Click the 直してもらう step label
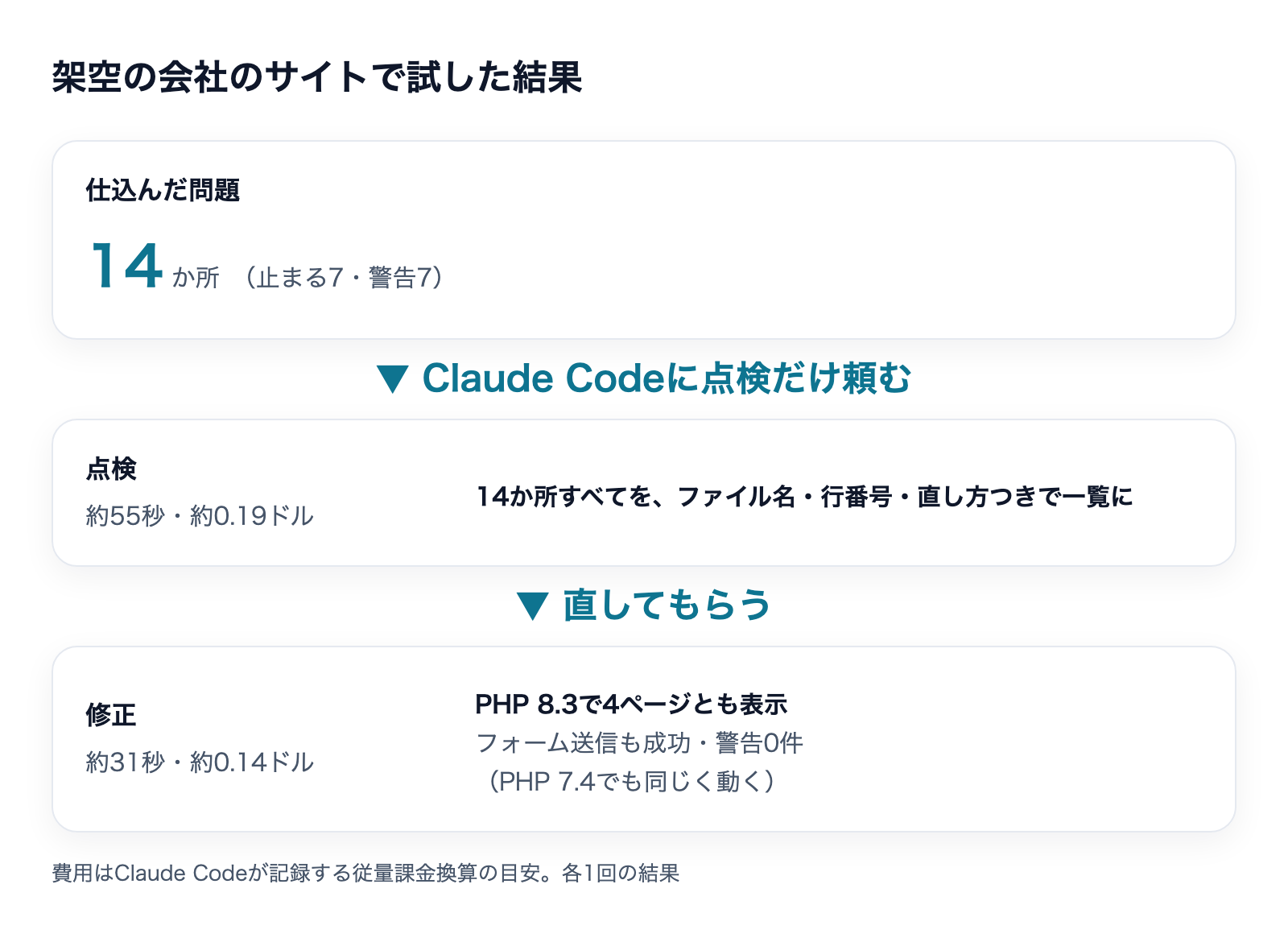This screenshot has height=942, width=1288. (667, 605)
